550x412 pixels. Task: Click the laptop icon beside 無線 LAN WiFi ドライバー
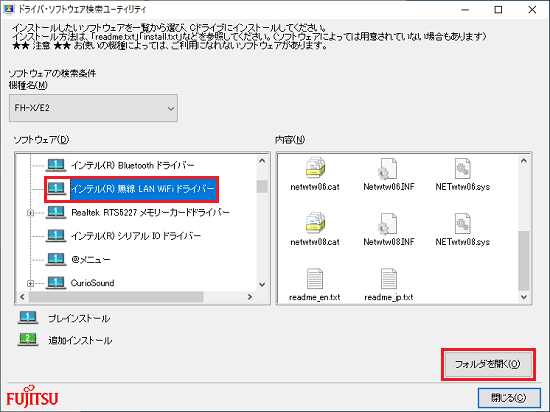click(56, 189)
